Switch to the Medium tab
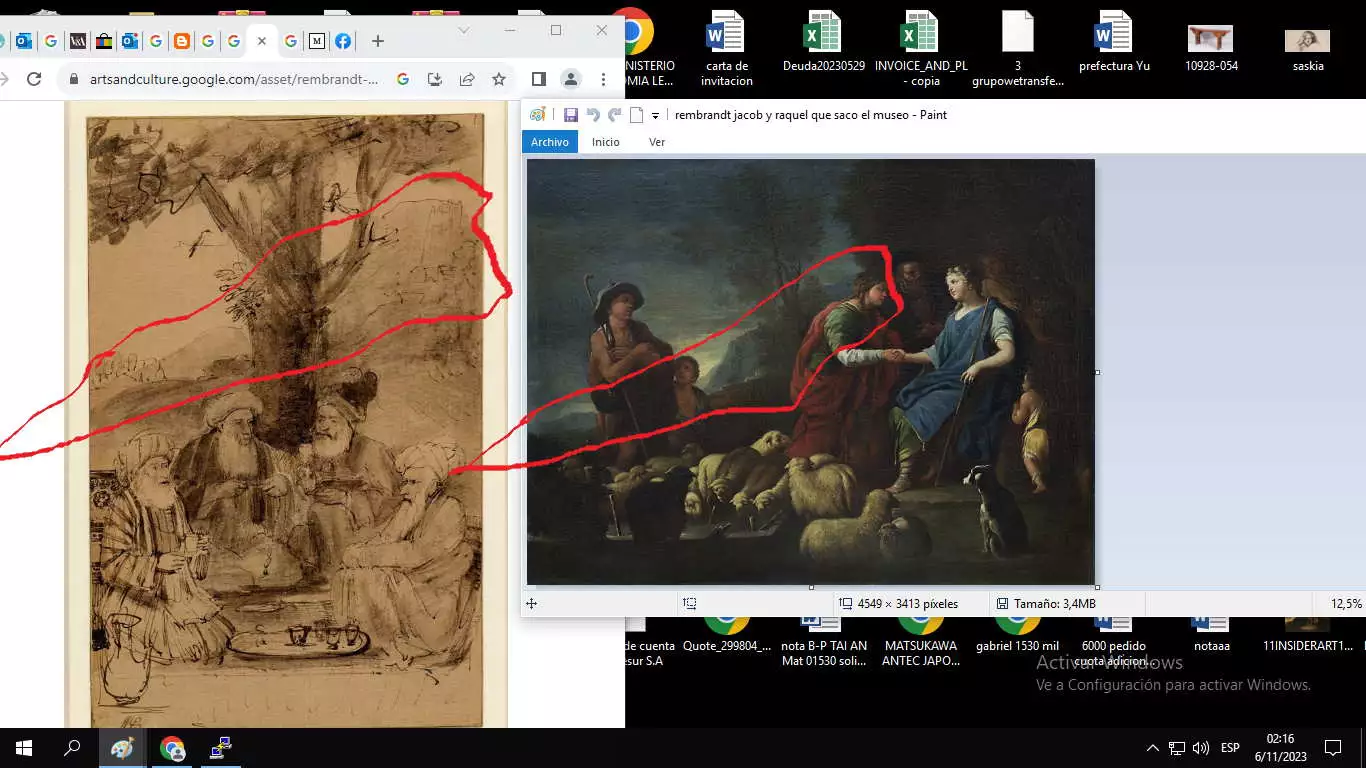Screen dimensions: 1366x768 (317, 41)
